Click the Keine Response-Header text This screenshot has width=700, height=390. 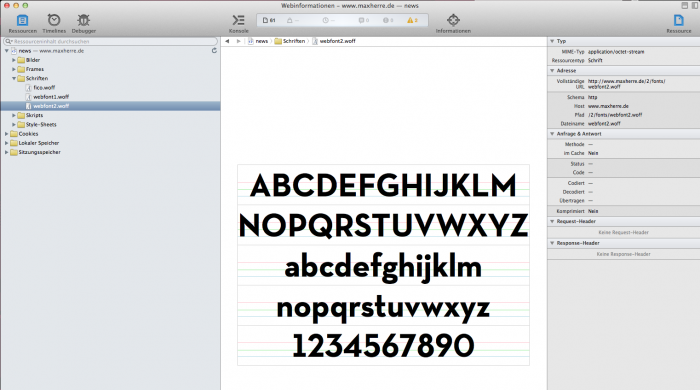(623, 254)
